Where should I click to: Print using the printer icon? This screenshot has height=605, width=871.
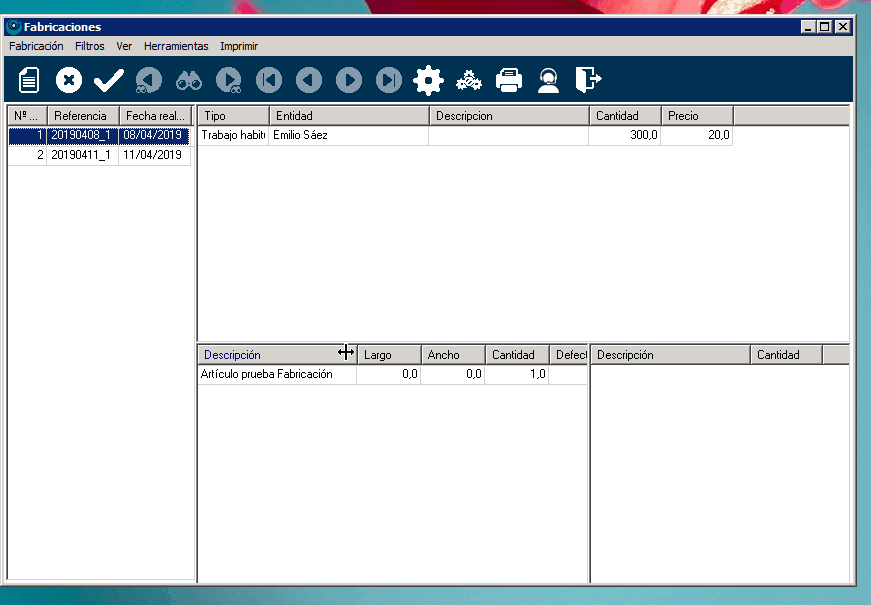509,80
